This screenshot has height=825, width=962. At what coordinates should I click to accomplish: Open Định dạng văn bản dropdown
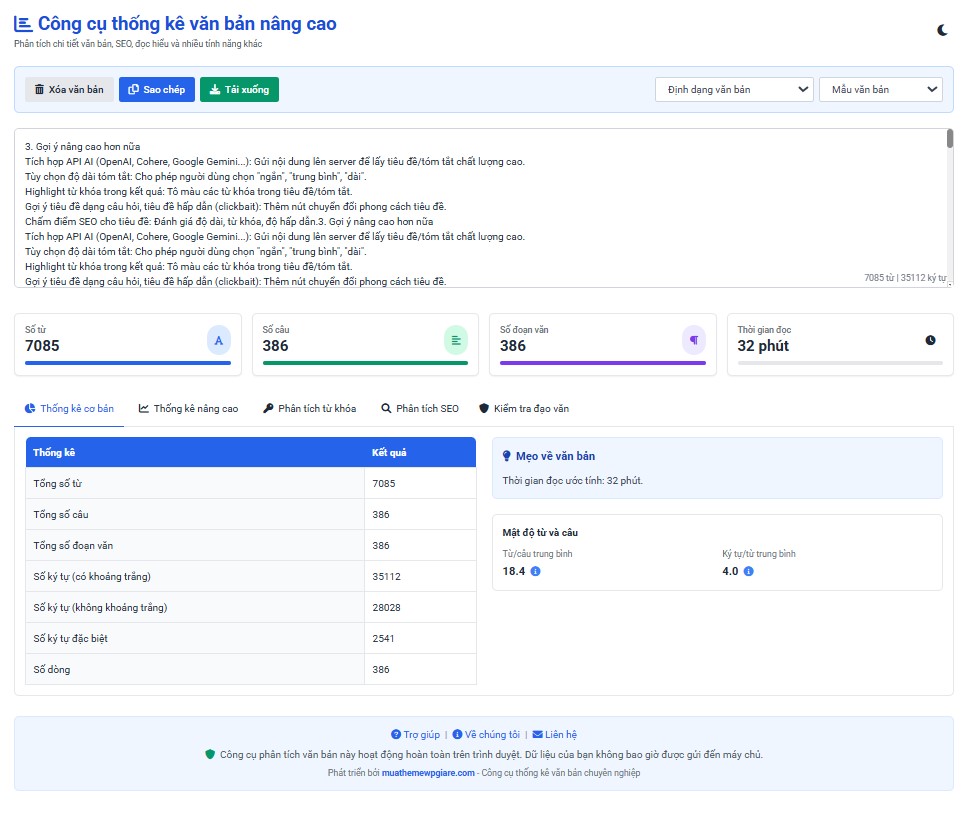(x=734, y=90)
